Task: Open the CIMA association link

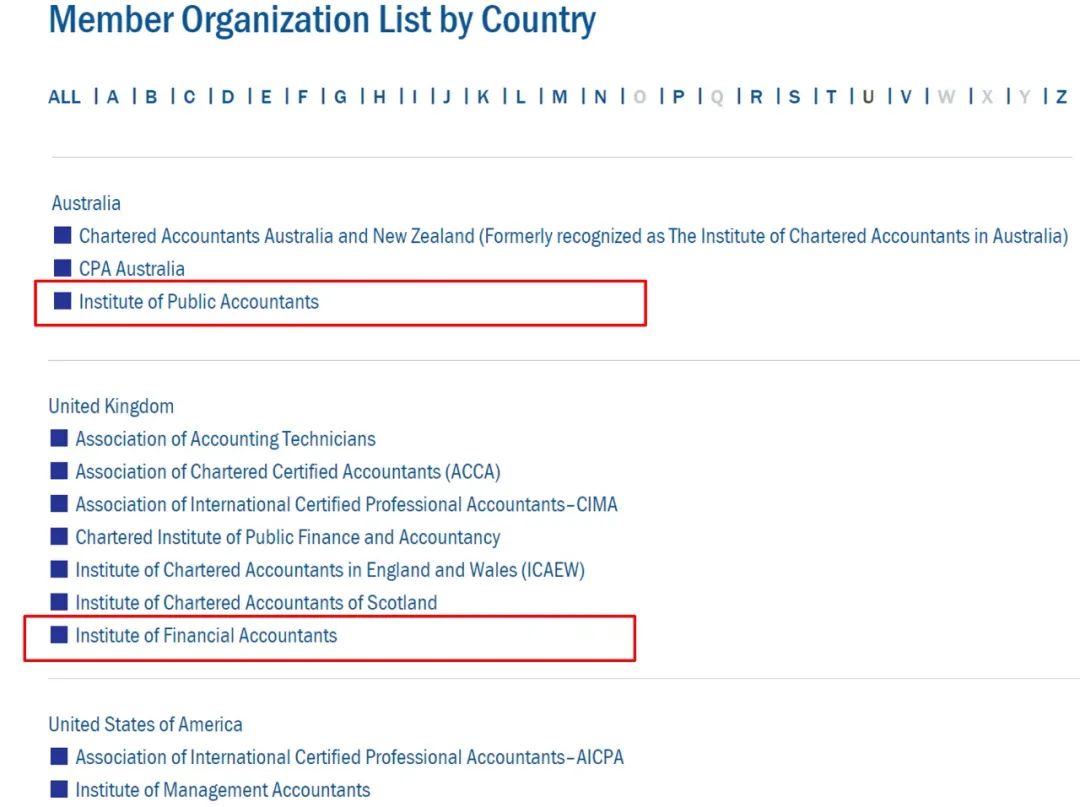Action: click(x=346, y=504)
